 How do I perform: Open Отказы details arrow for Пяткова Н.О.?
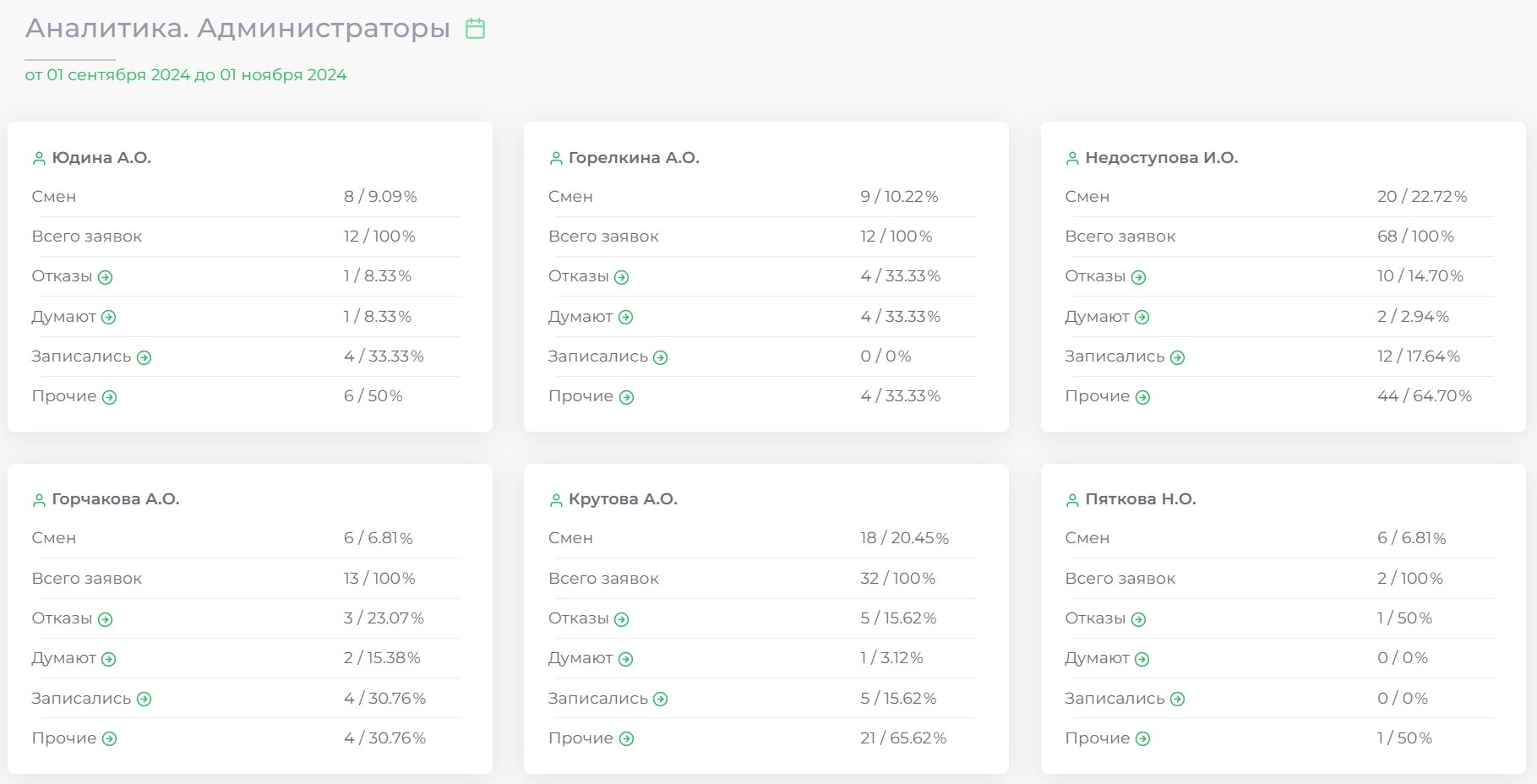click(1139, 619)
